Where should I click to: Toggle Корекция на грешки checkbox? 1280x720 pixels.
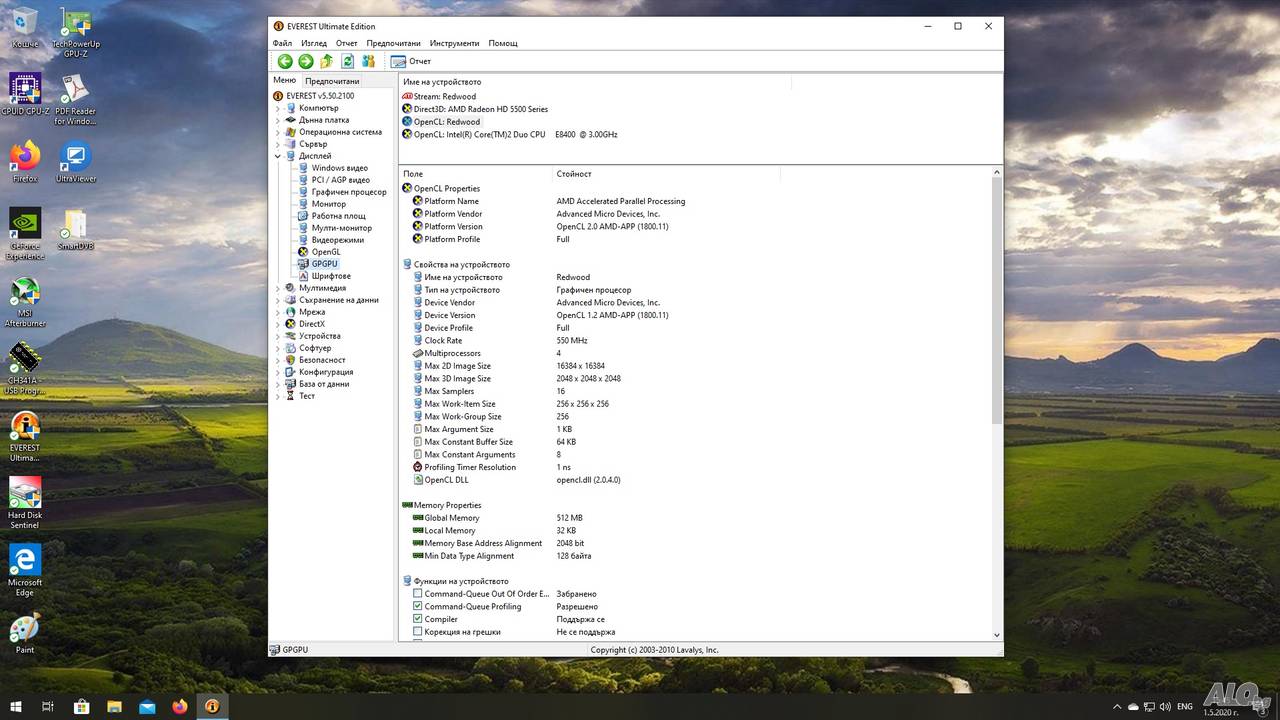tap(418, 632)
